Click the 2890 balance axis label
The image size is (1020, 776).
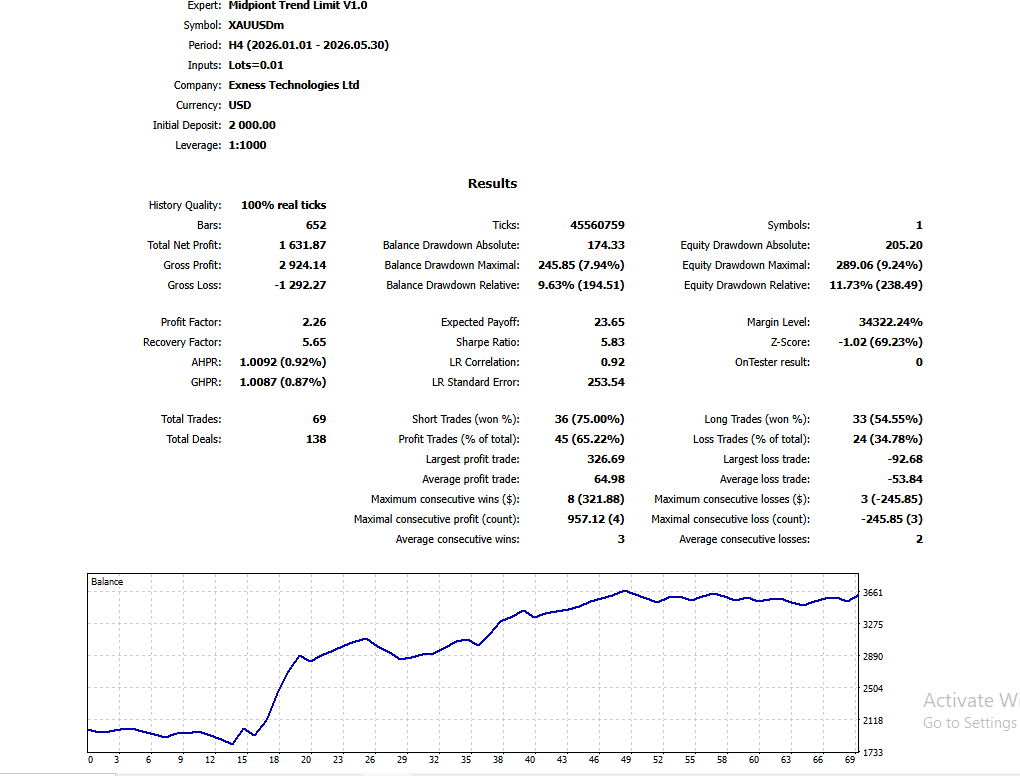[x=872, y=657]
